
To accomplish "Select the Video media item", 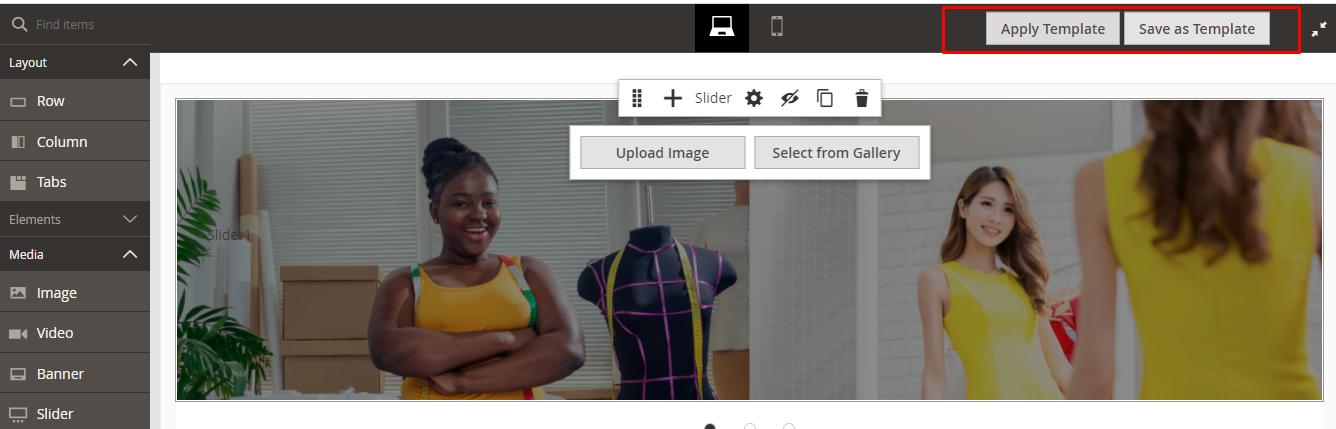I will (x=75, y=333).
